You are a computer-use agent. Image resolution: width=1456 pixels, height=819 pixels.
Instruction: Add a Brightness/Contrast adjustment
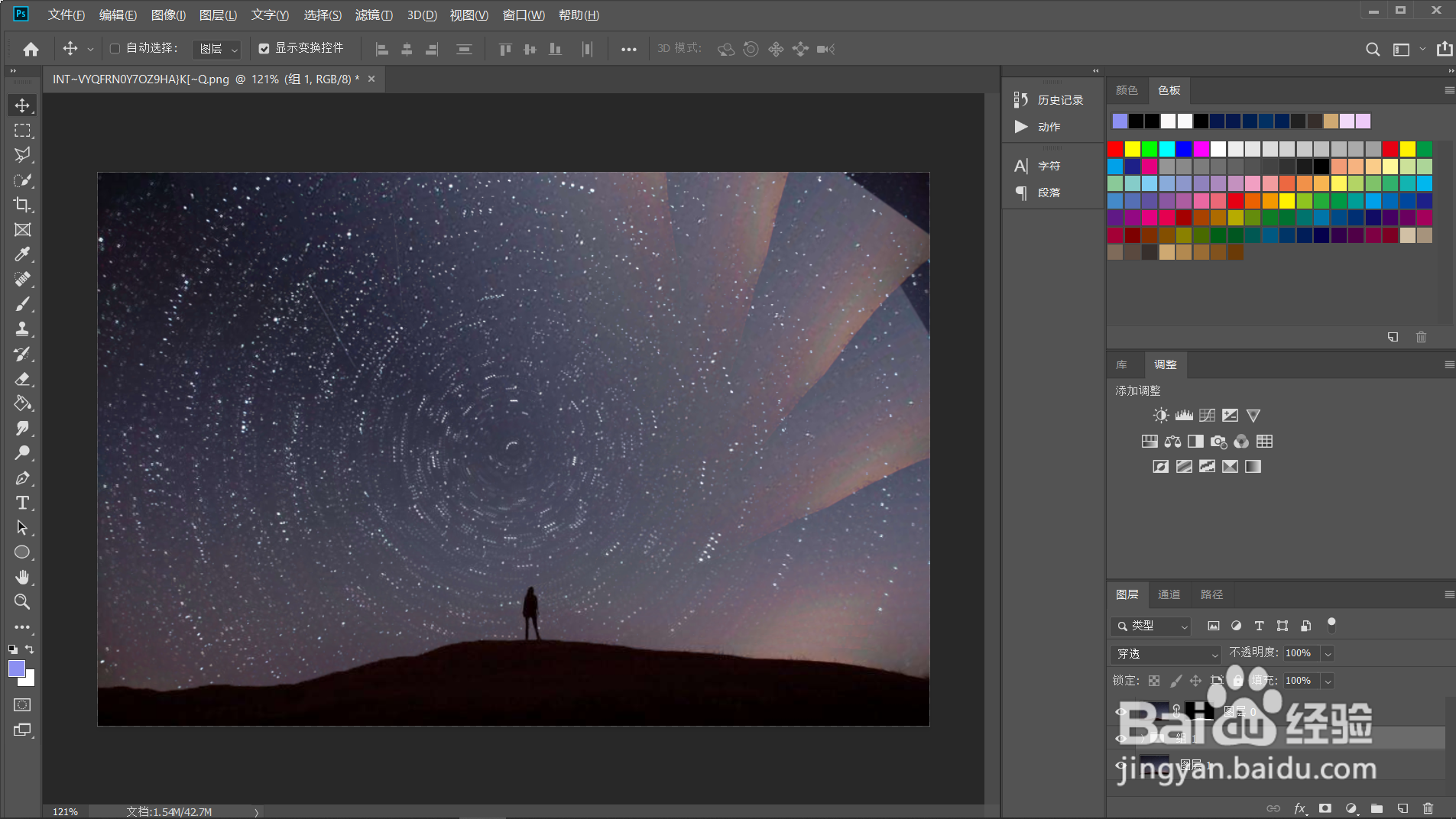click(x=1161, y=416)
